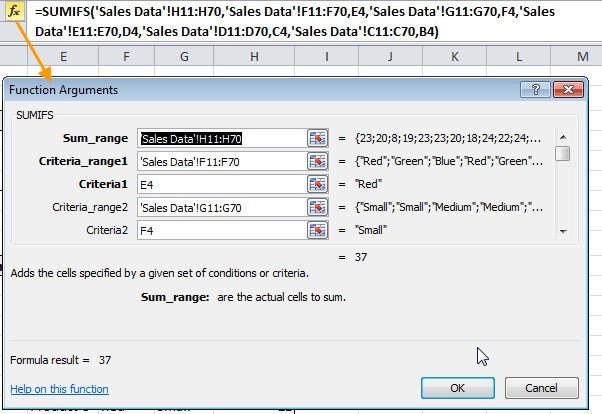Click the Criteria_range2 text box
This screenshot has width=602, height=414.
220,207
